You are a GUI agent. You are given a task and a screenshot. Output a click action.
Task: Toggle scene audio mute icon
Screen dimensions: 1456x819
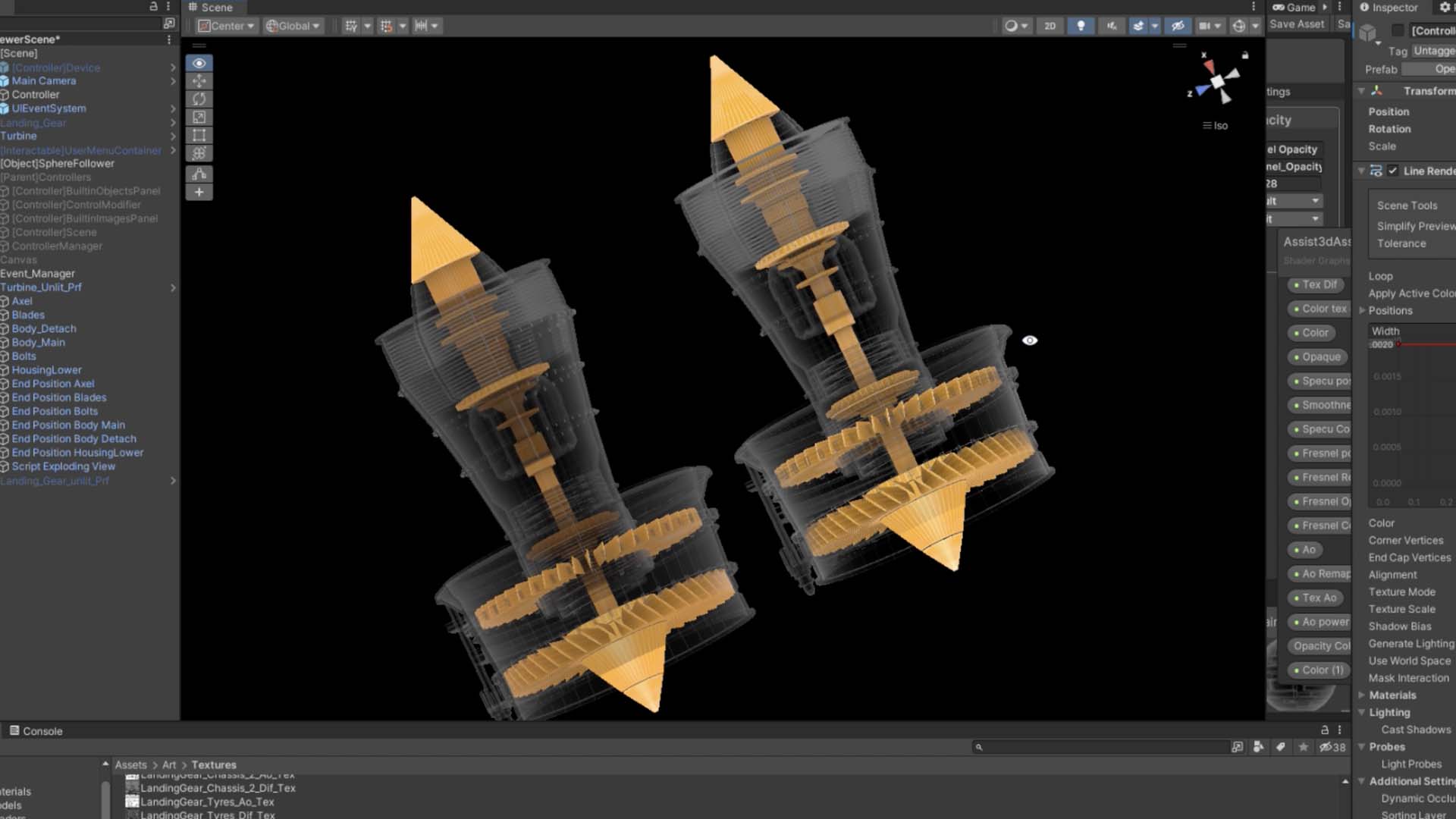[1111, 26]
